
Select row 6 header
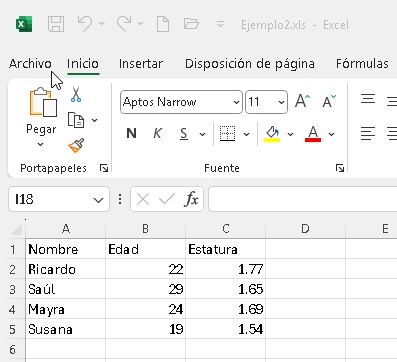[13, 349]
